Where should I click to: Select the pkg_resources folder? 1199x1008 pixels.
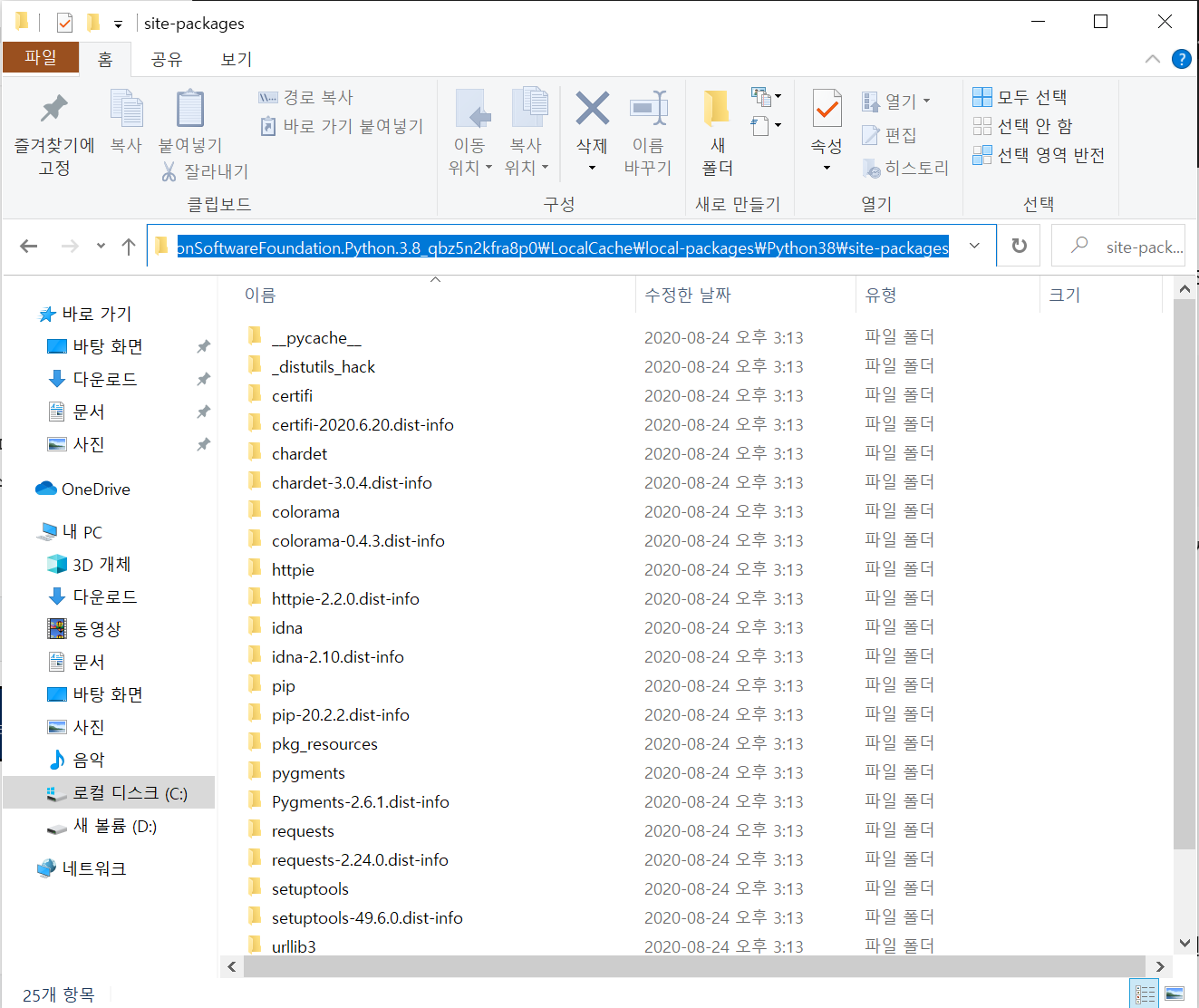click(x=324, y=743)
